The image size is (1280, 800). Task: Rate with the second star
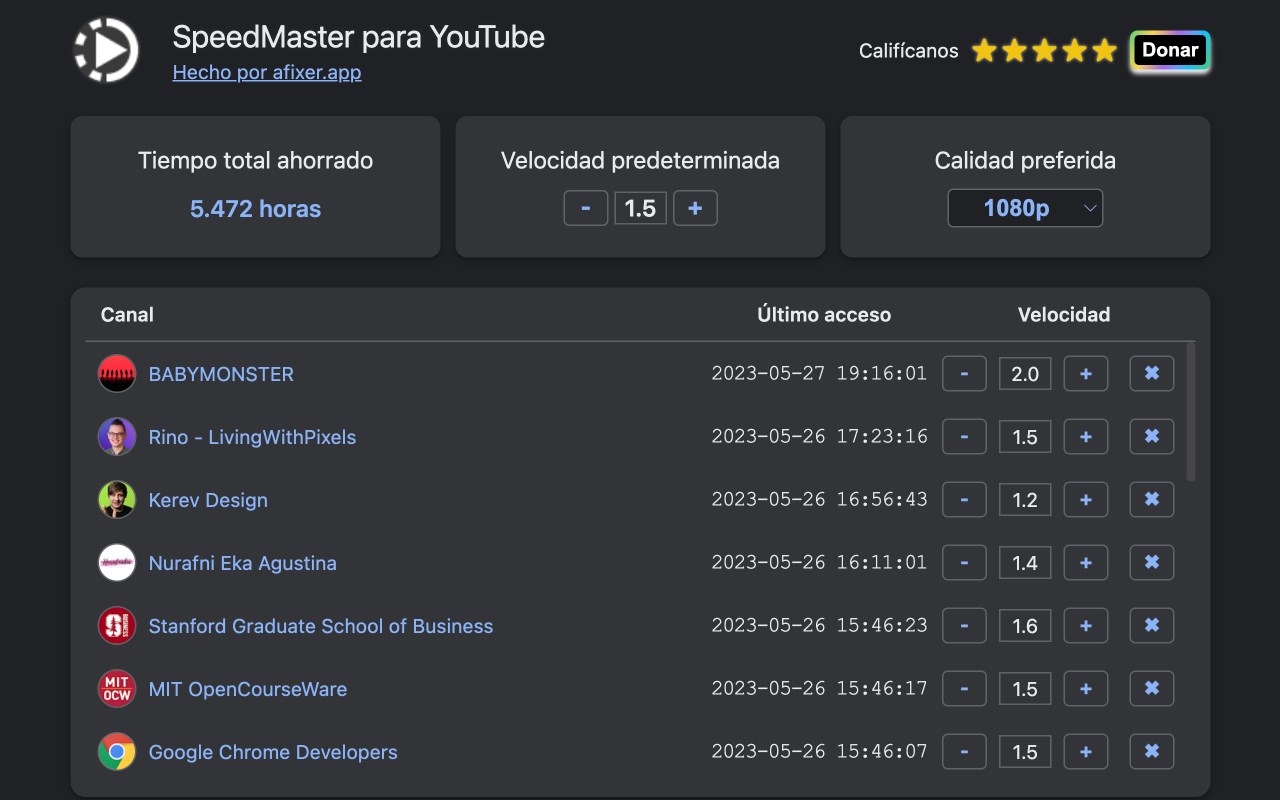[x=1014, y=51]
